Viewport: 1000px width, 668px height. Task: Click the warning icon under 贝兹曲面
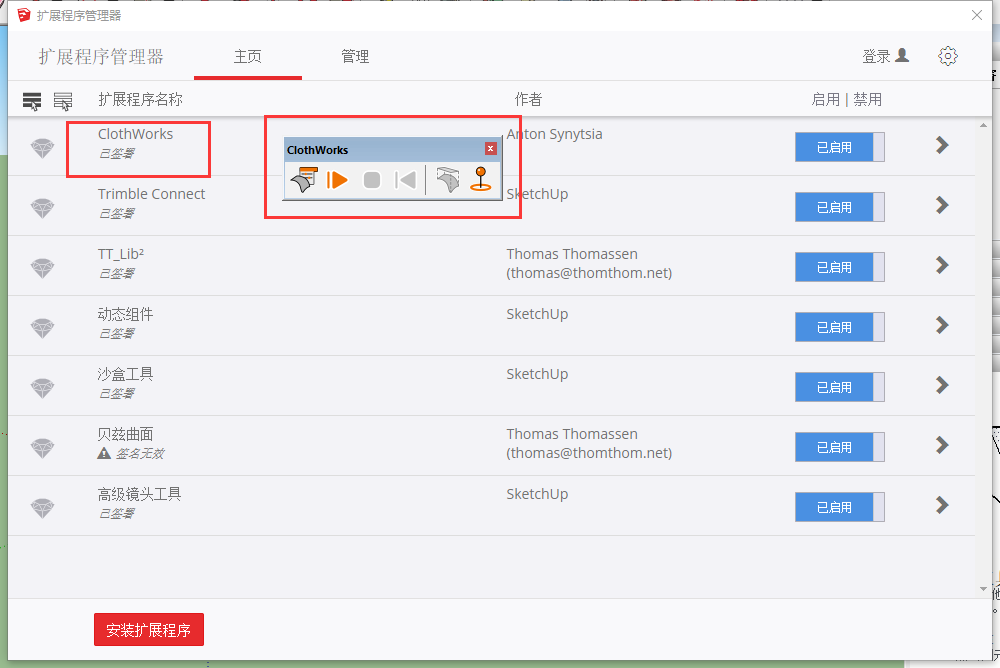point(104,453)
